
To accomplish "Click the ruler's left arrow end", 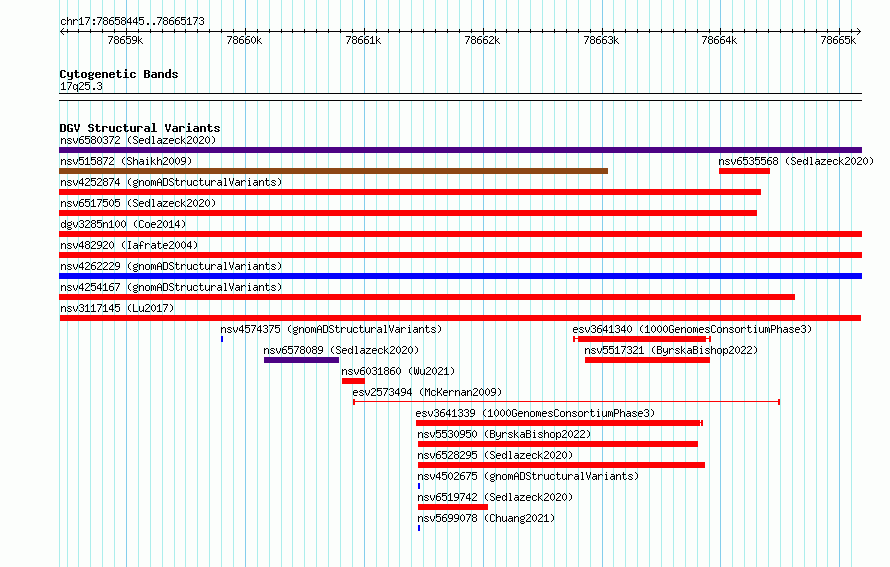I will [x=62, y=32].
